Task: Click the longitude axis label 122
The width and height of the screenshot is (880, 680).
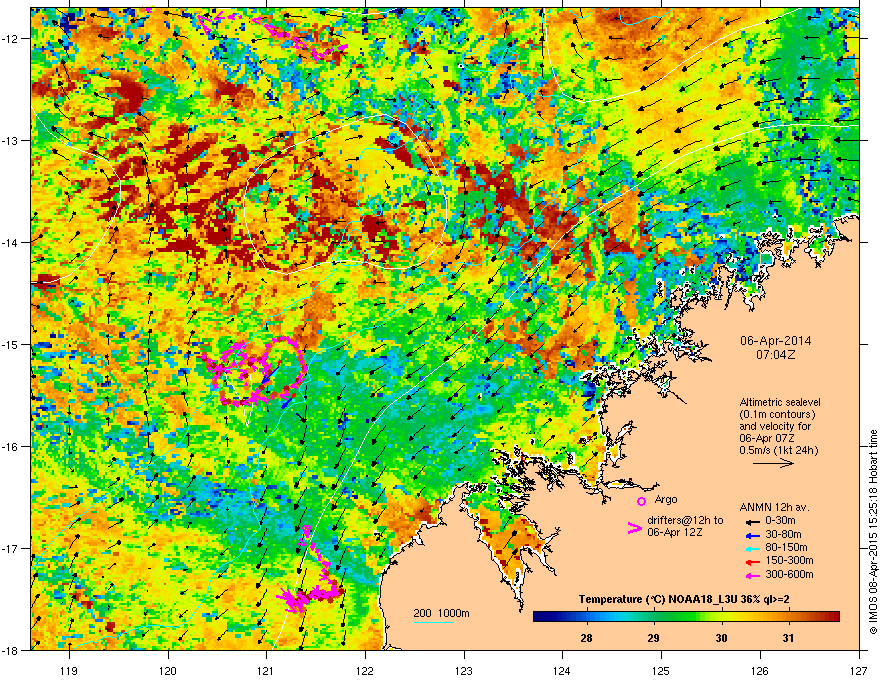Action: [365, 670]
